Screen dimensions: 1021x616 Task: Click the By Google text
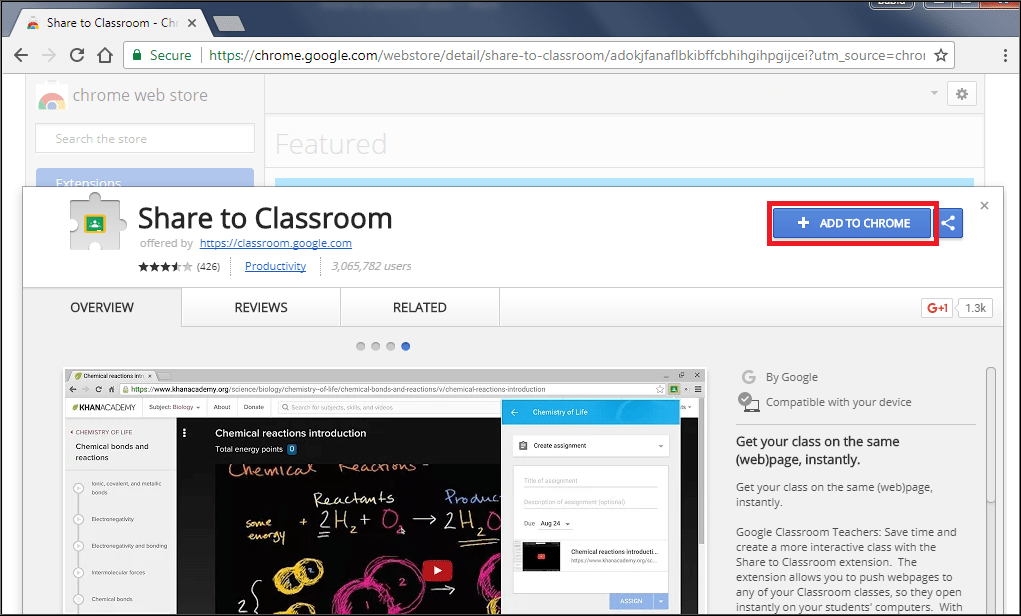(792, 377)
